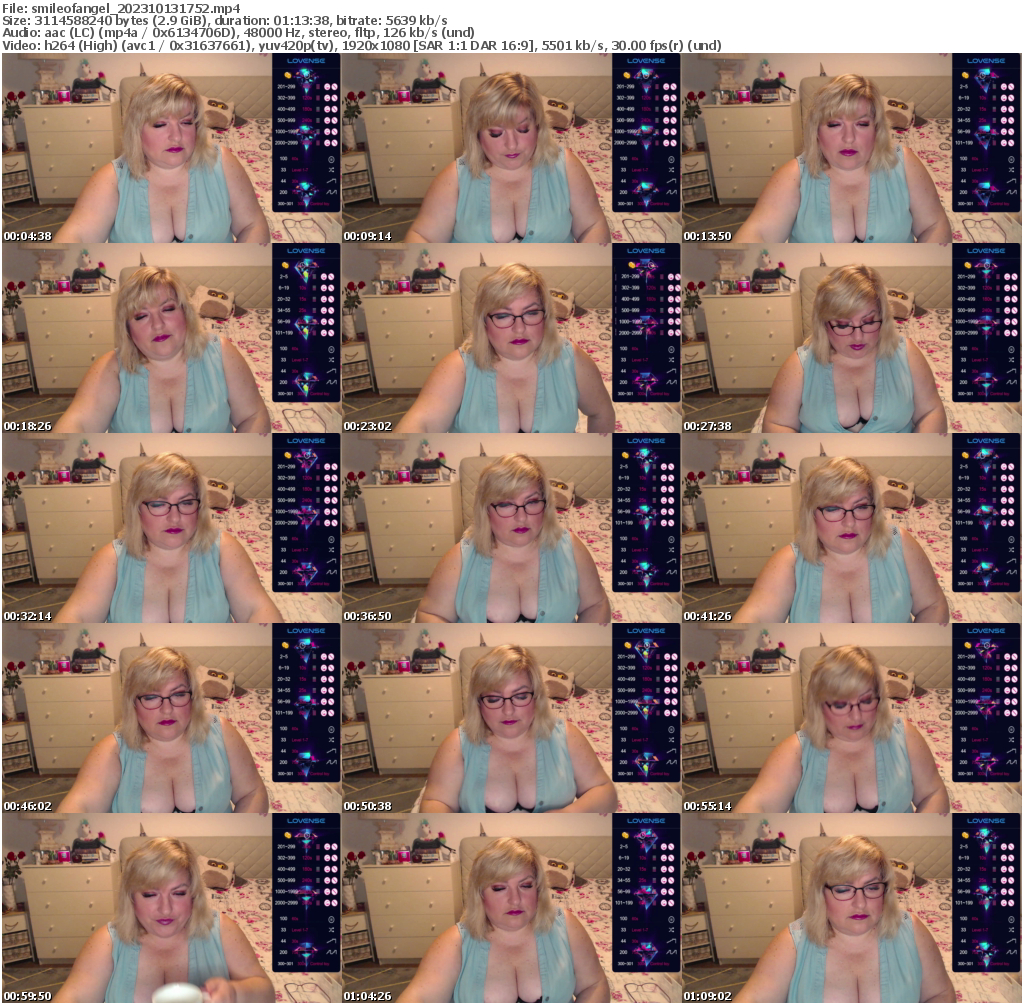The height and width of the screenshot is (1003, 1024).
Task: Click the shuffle icon beside the Level 1-7 row
Action: click(x=1011, y=170)
